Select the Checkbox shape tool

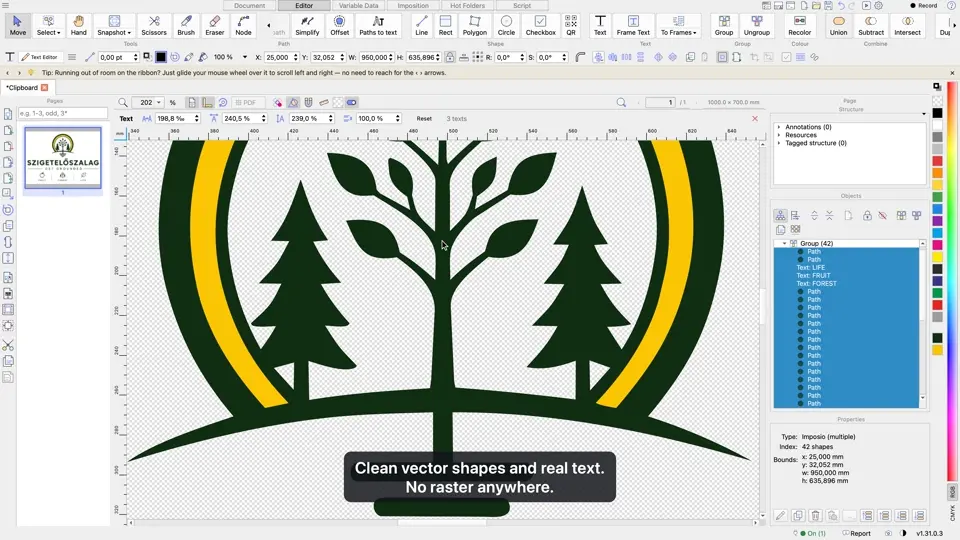pos(541,25)
